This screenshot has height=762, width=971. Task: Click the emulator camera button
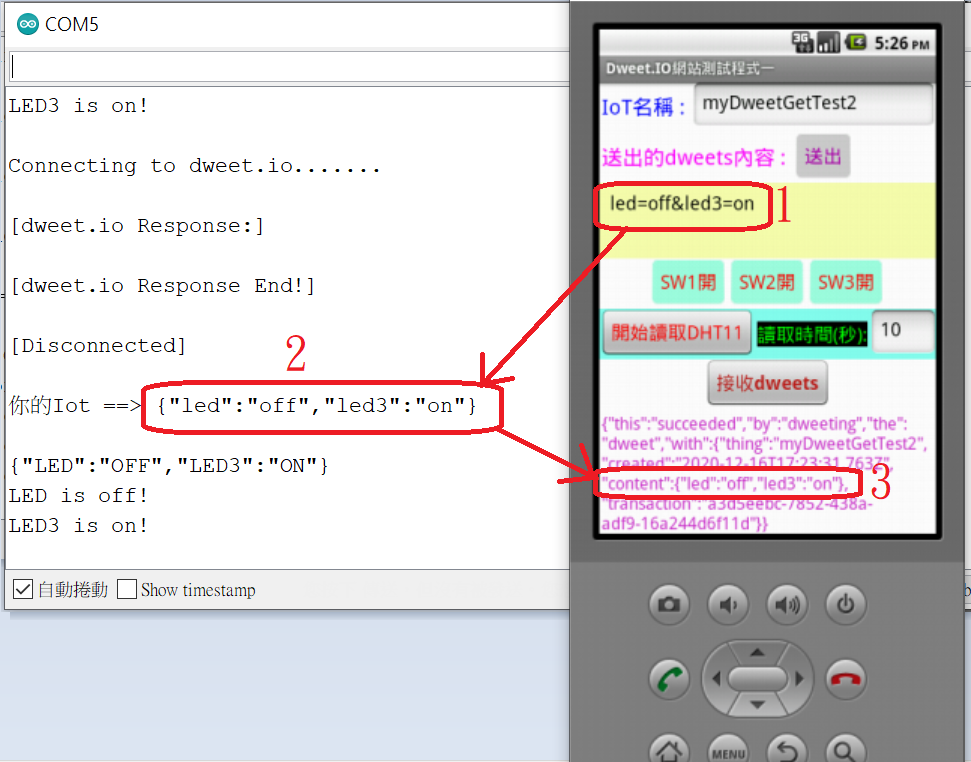[x=669, y=604]
